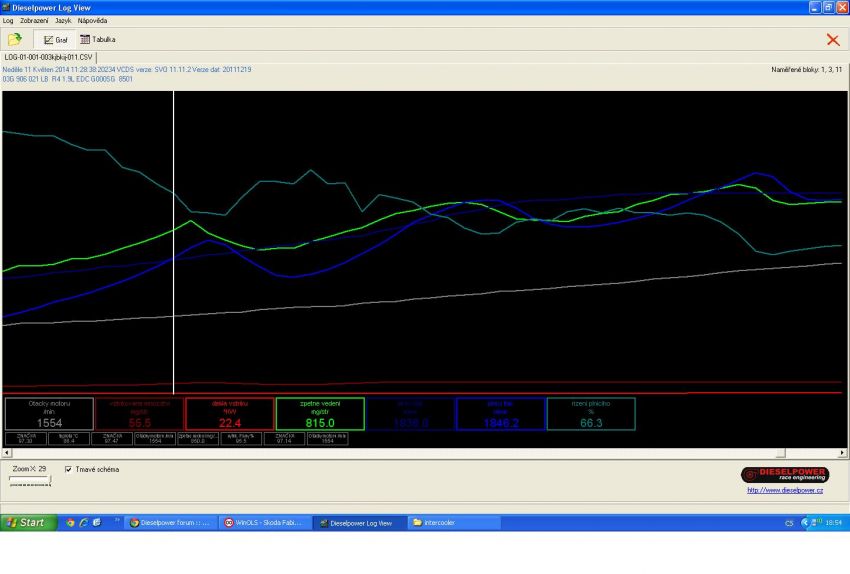Select the LOG-01-001-003kjbkj-011.CSV file tab
The height and width of the screenshot is (574, 850).
tap(49, 57)
